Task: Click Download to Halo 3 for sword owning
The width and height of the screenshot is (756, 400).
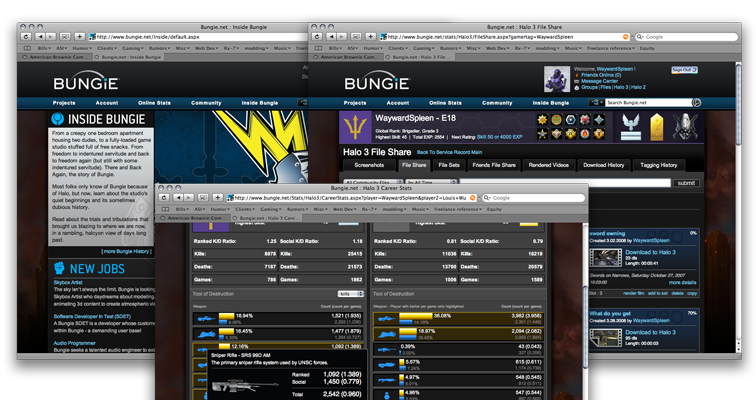Action: 650,252
